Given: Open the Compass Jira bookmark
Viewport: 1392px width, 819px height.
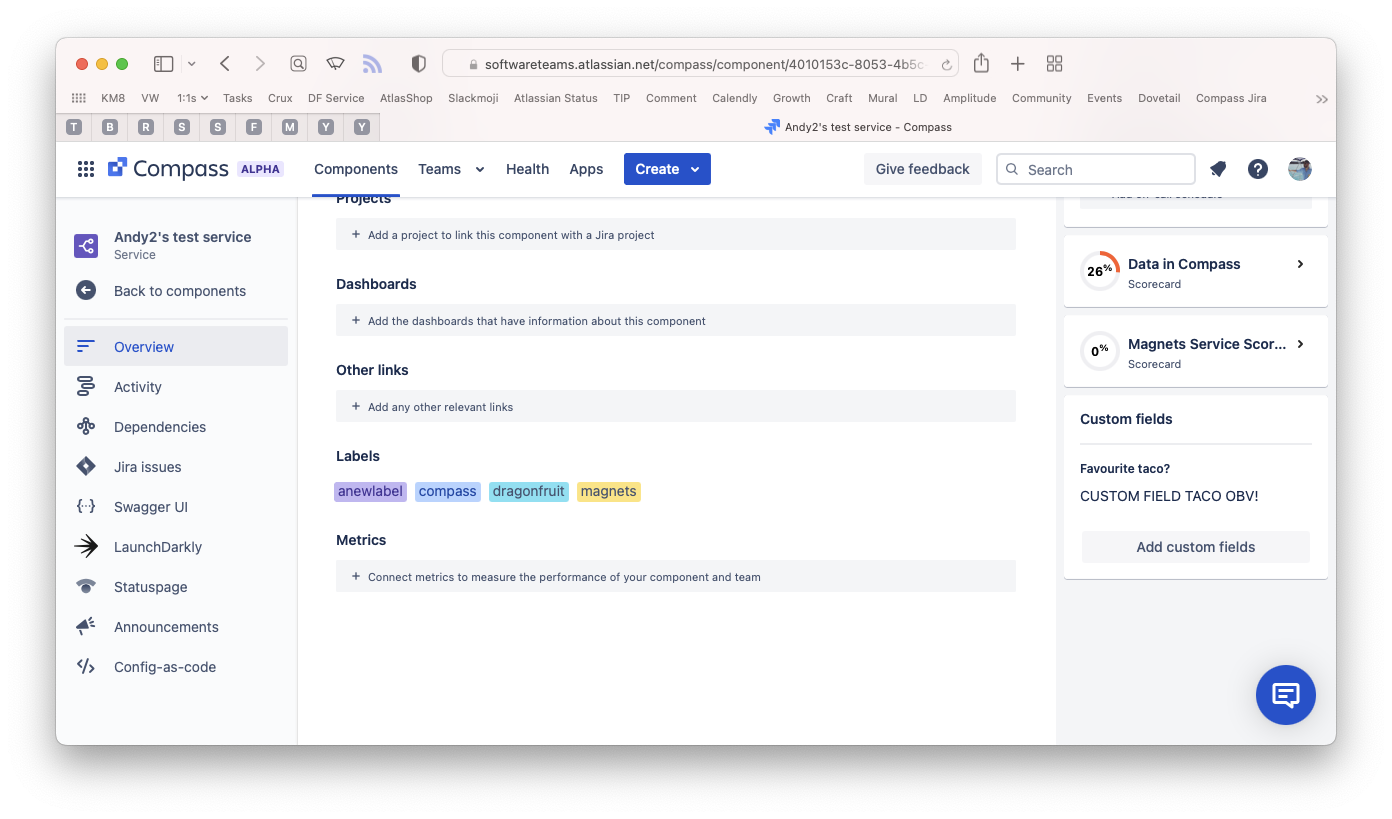Looking at the screenshot, I should tap(1231, 98).
